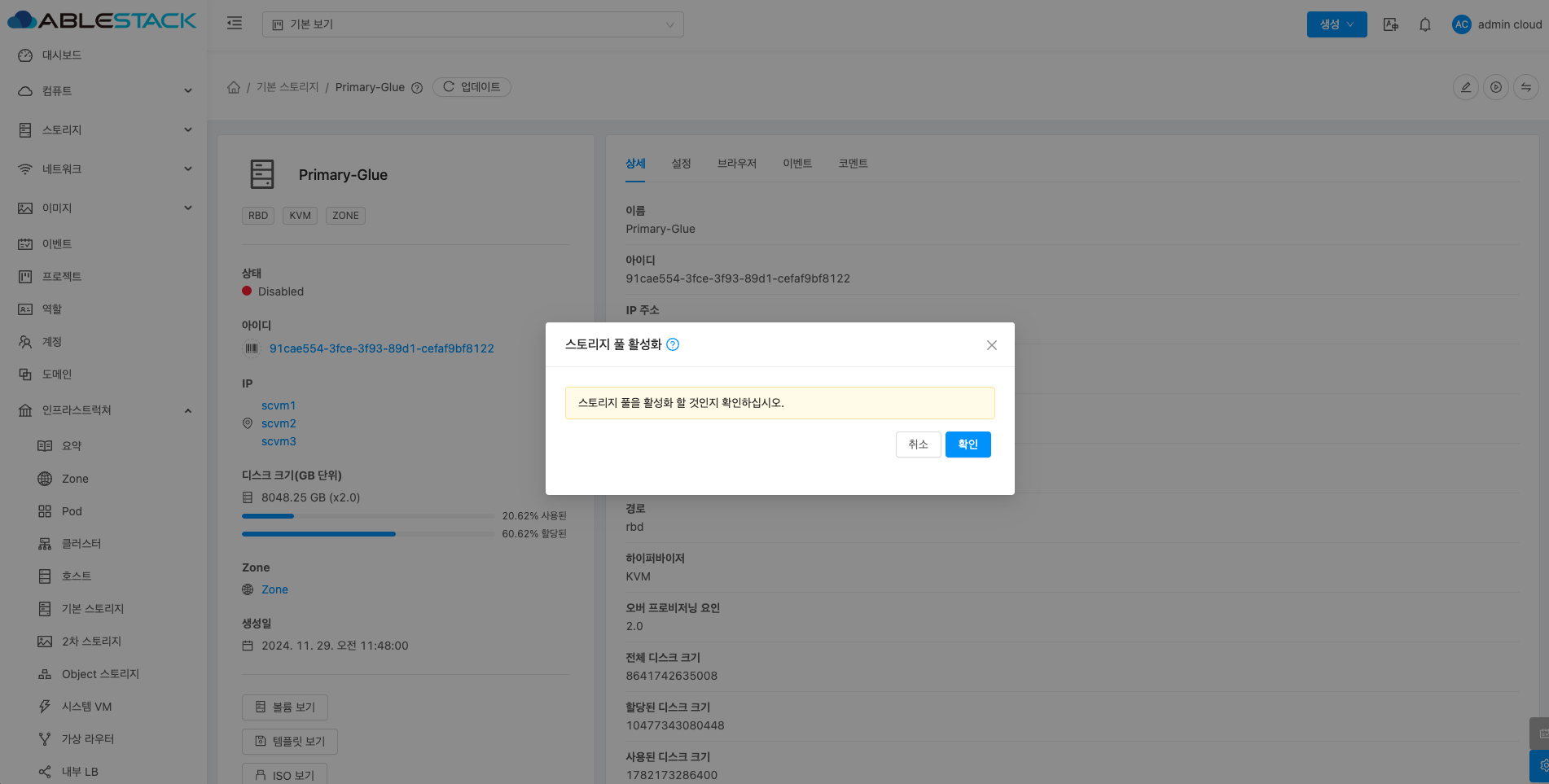
Task: Click the home icon in breadcrumb
Action: [x=234, y=87]
